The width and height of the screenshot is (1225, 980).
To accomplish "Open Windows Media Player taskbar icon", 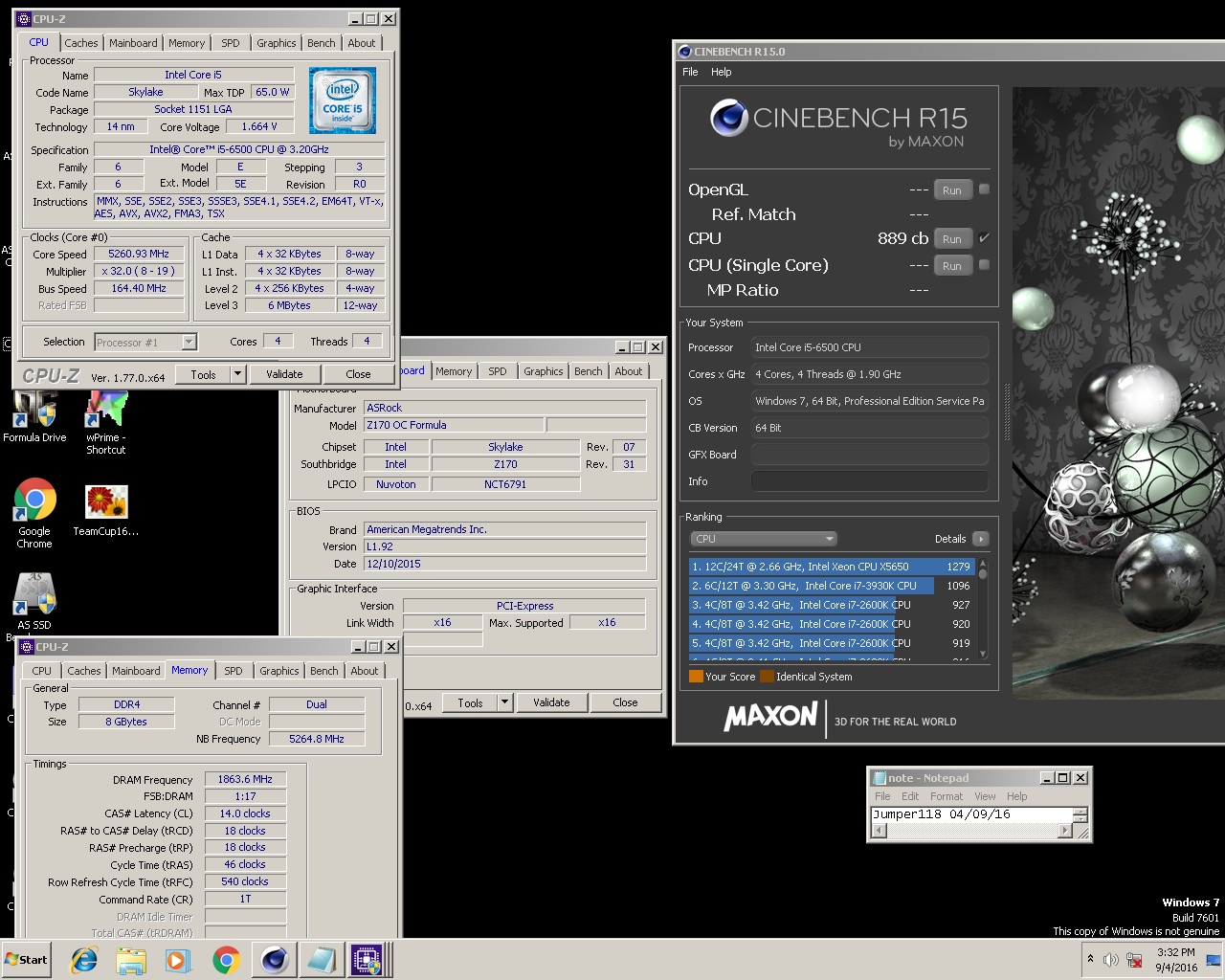I will pyautogui.click(x=178, y=959).
